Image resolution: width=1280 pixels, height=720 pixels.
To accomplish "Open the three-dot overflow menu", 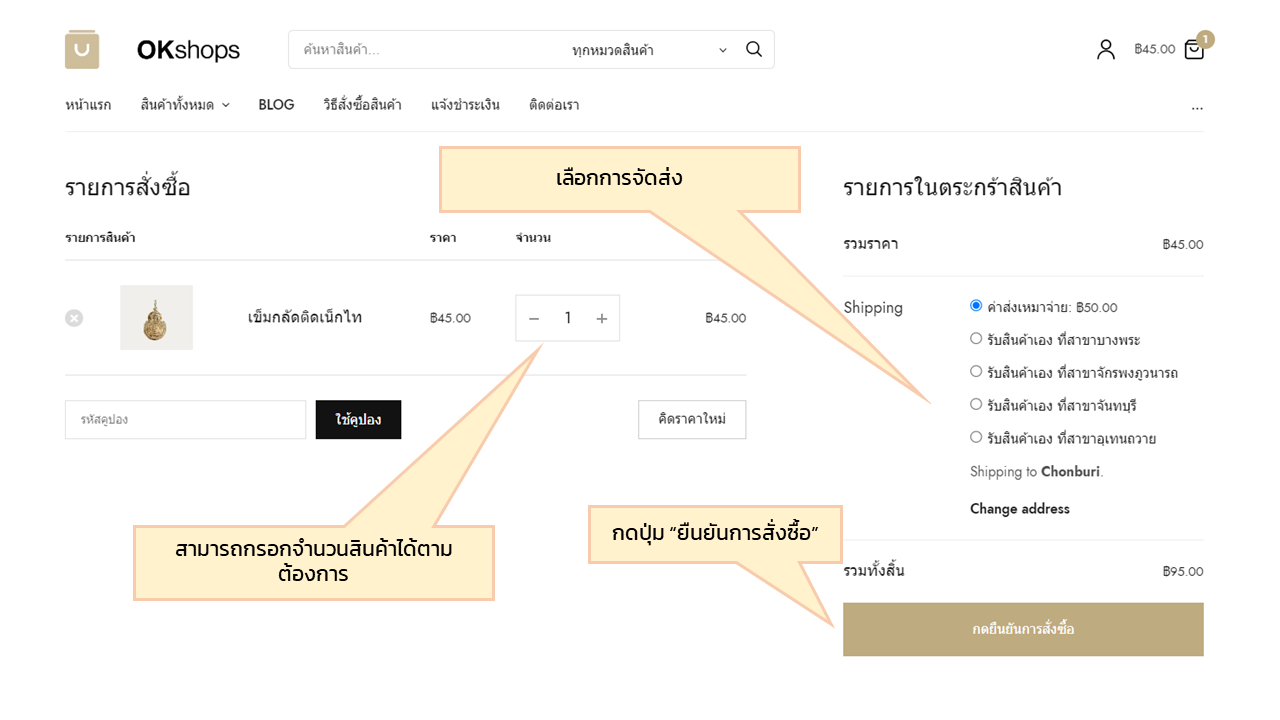I will coord(1197,105).
